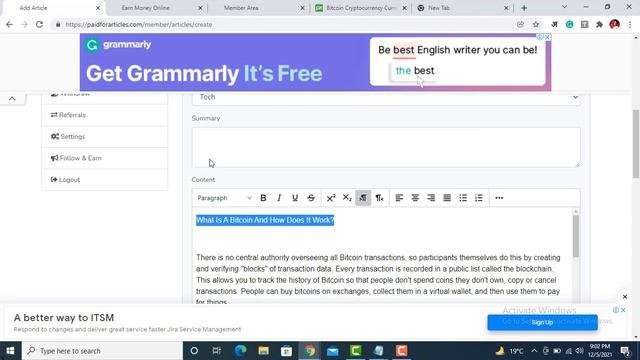Open the Windows Start menu
Viewport: 640px width, 360px height.
tap(10, 351)
